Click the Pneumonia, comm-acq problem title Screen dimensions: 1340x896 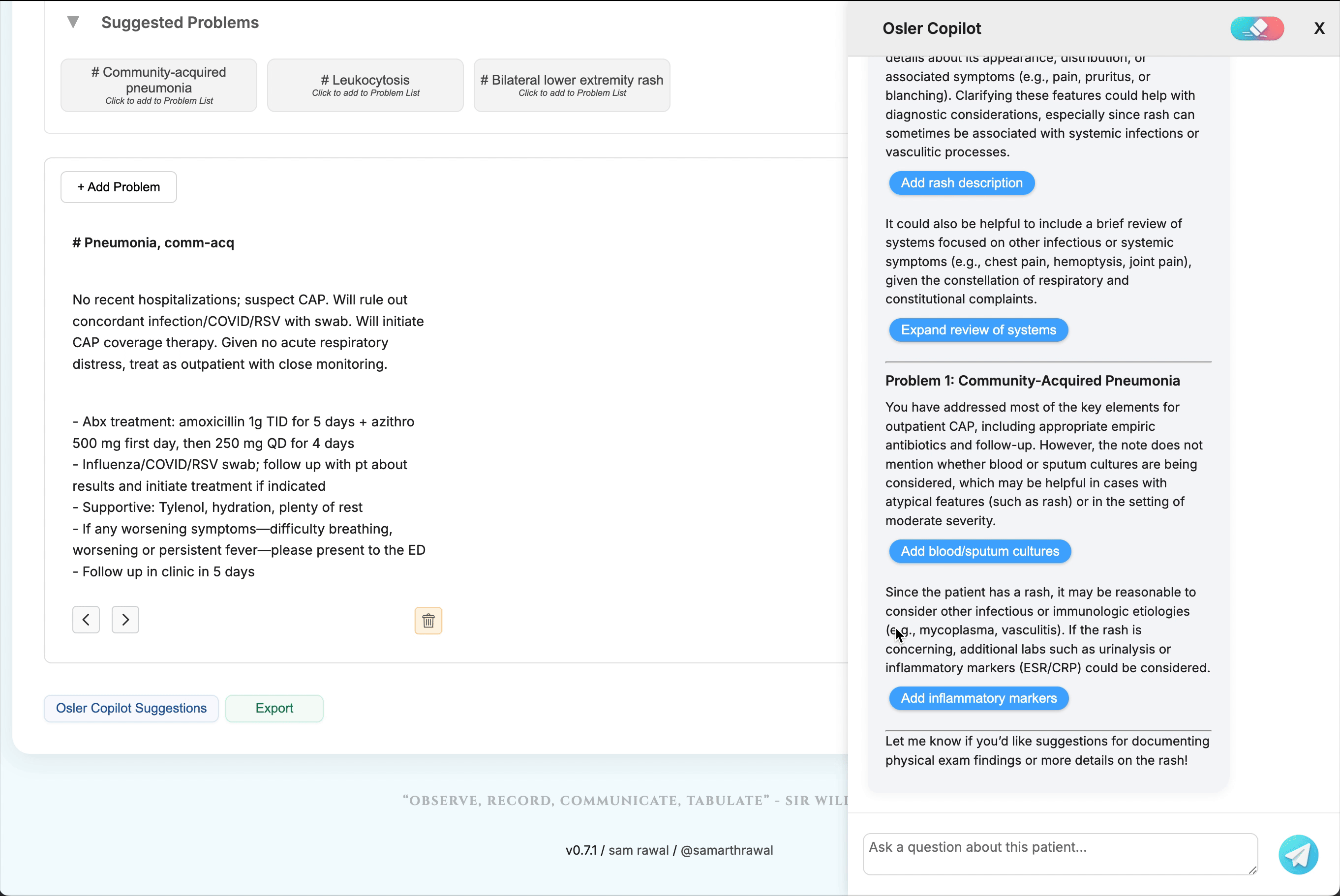tap(153, 243)
